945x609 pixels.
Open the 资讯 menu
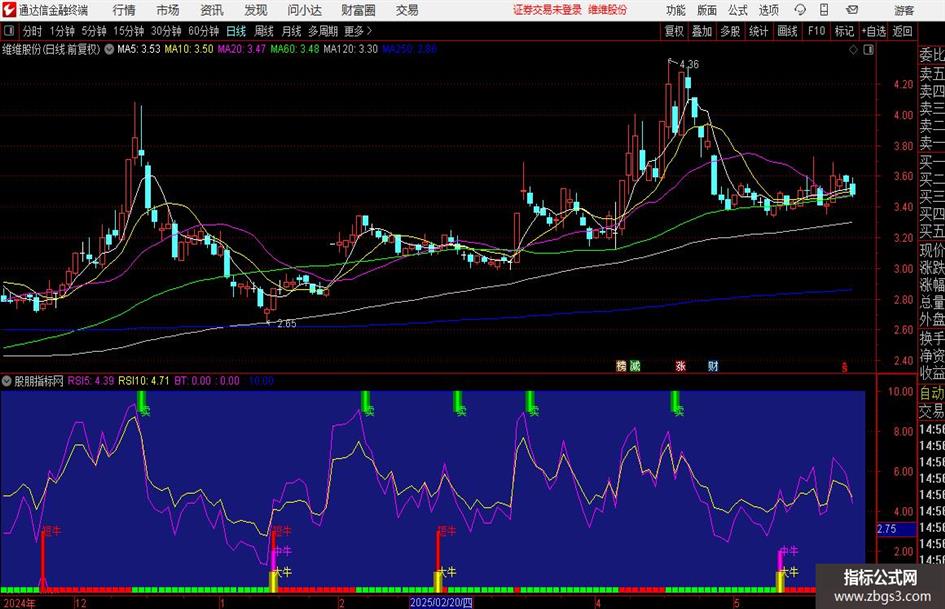[212, 10]
